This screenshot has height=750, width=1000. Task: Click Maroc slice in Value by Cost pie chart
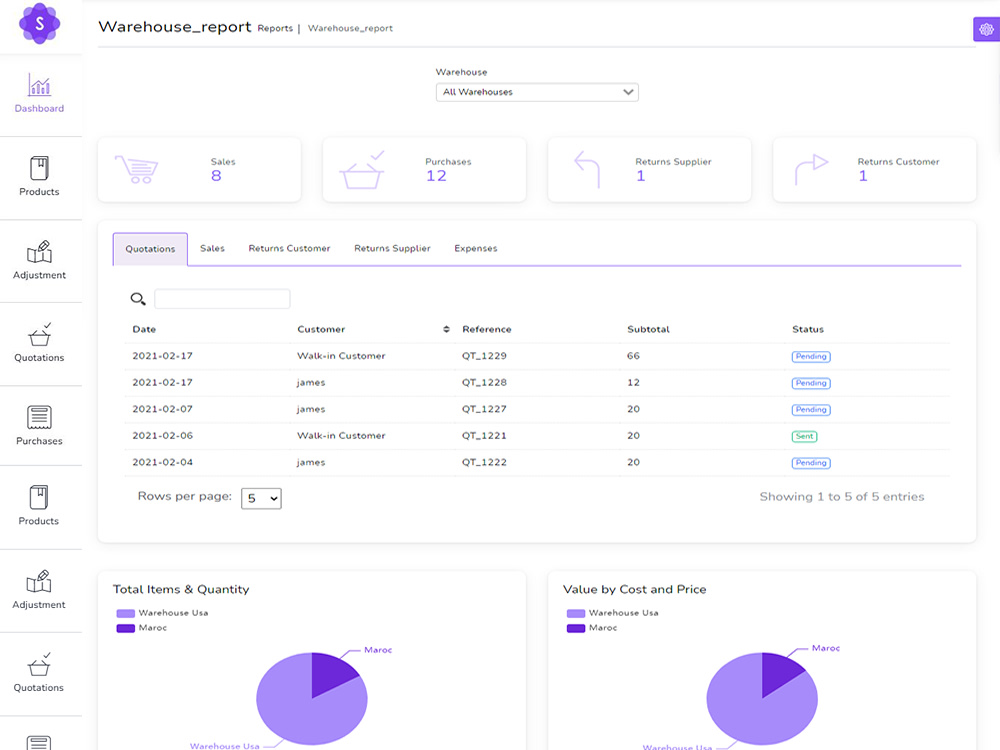[779, 672]
